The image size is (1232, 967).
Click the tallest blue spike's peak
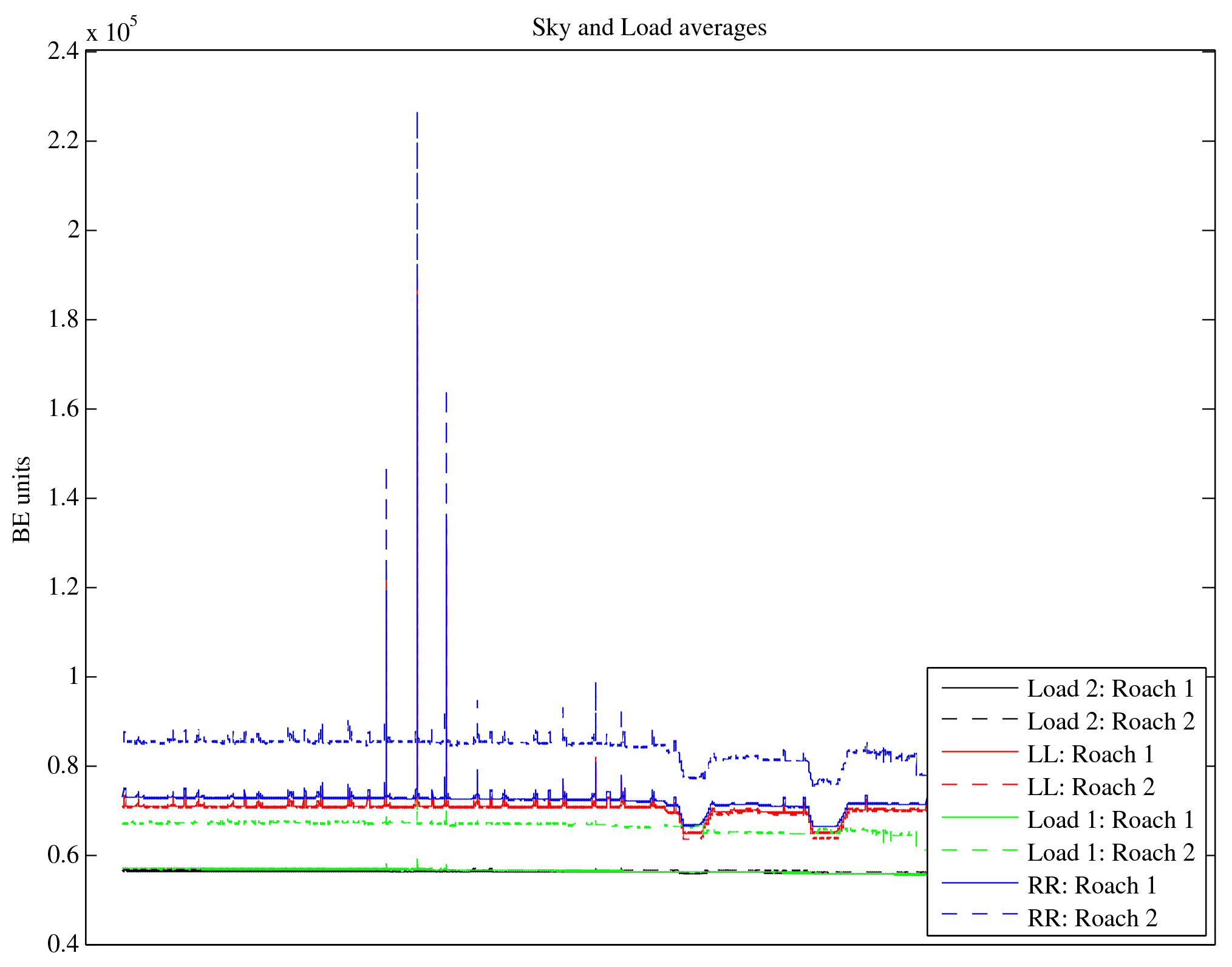[x=417, y=114]
